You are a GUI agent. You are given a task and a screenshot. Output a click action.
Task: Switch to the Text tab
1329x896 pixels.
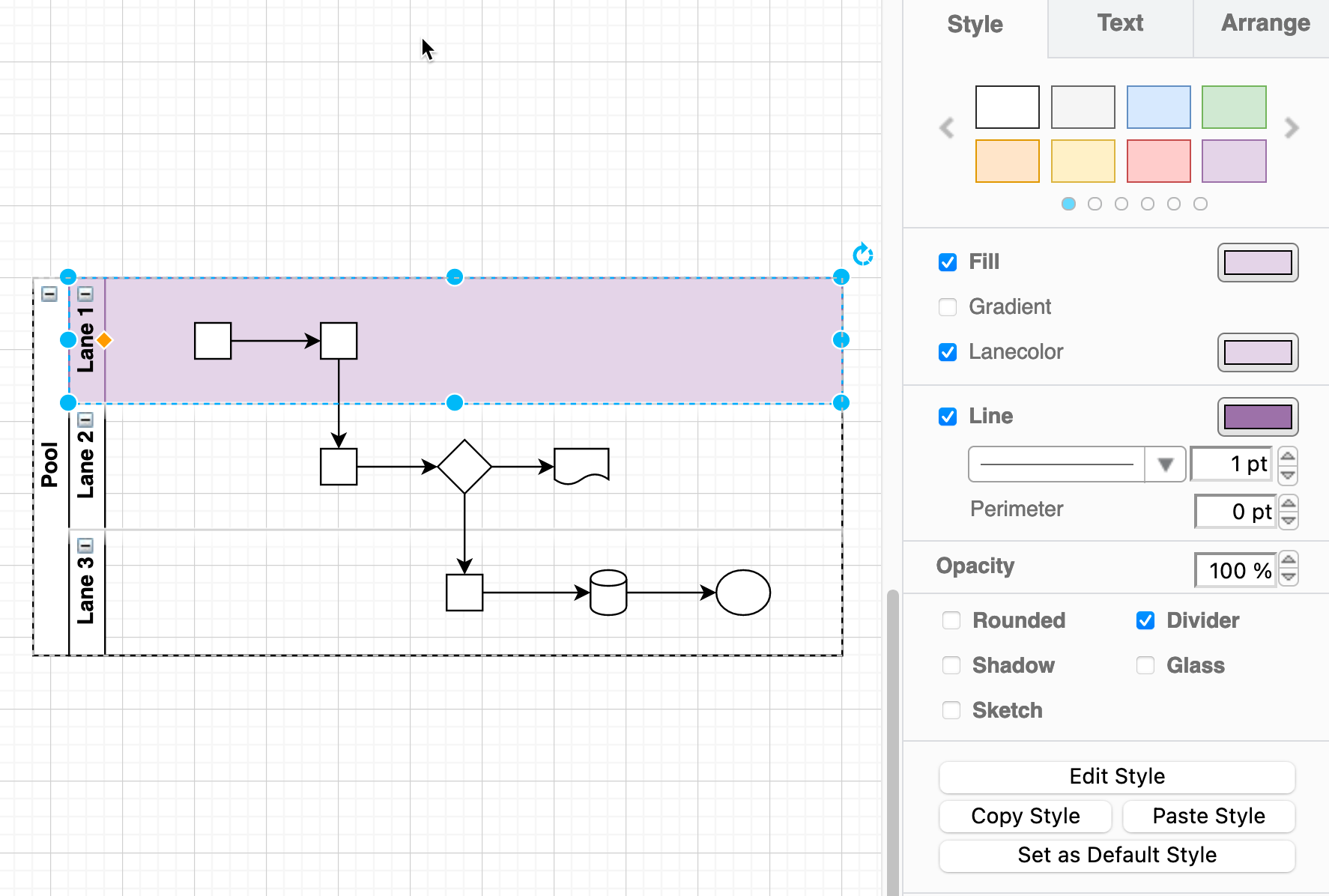(x=1119, y=23)
